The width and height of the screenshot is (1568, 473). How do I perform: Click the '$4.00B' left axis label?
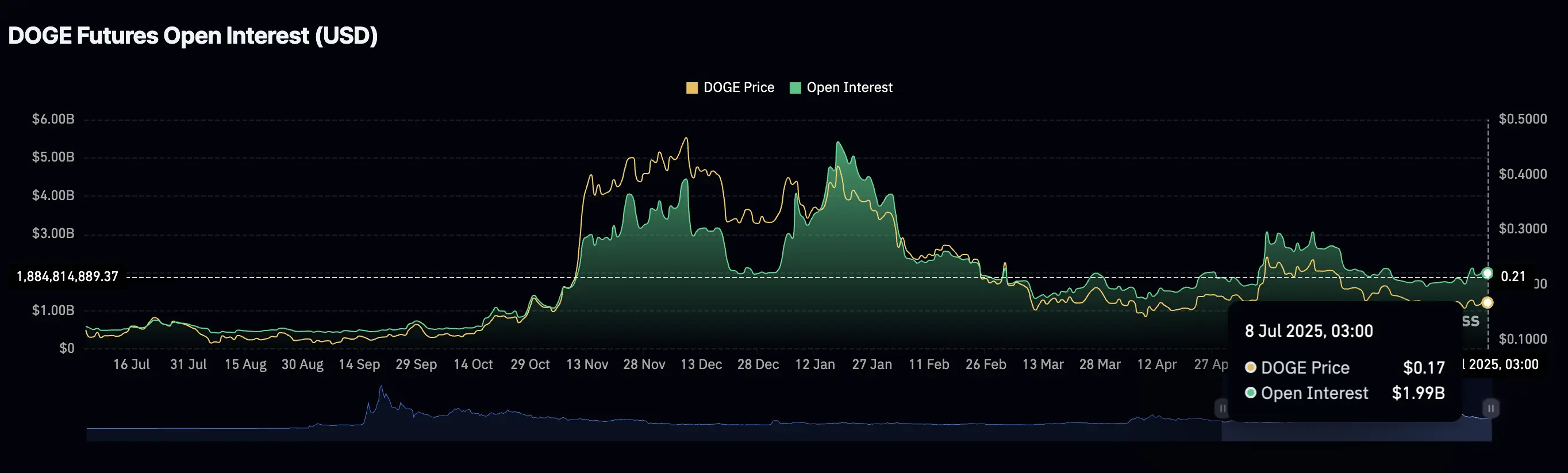(x=53, y=196)
